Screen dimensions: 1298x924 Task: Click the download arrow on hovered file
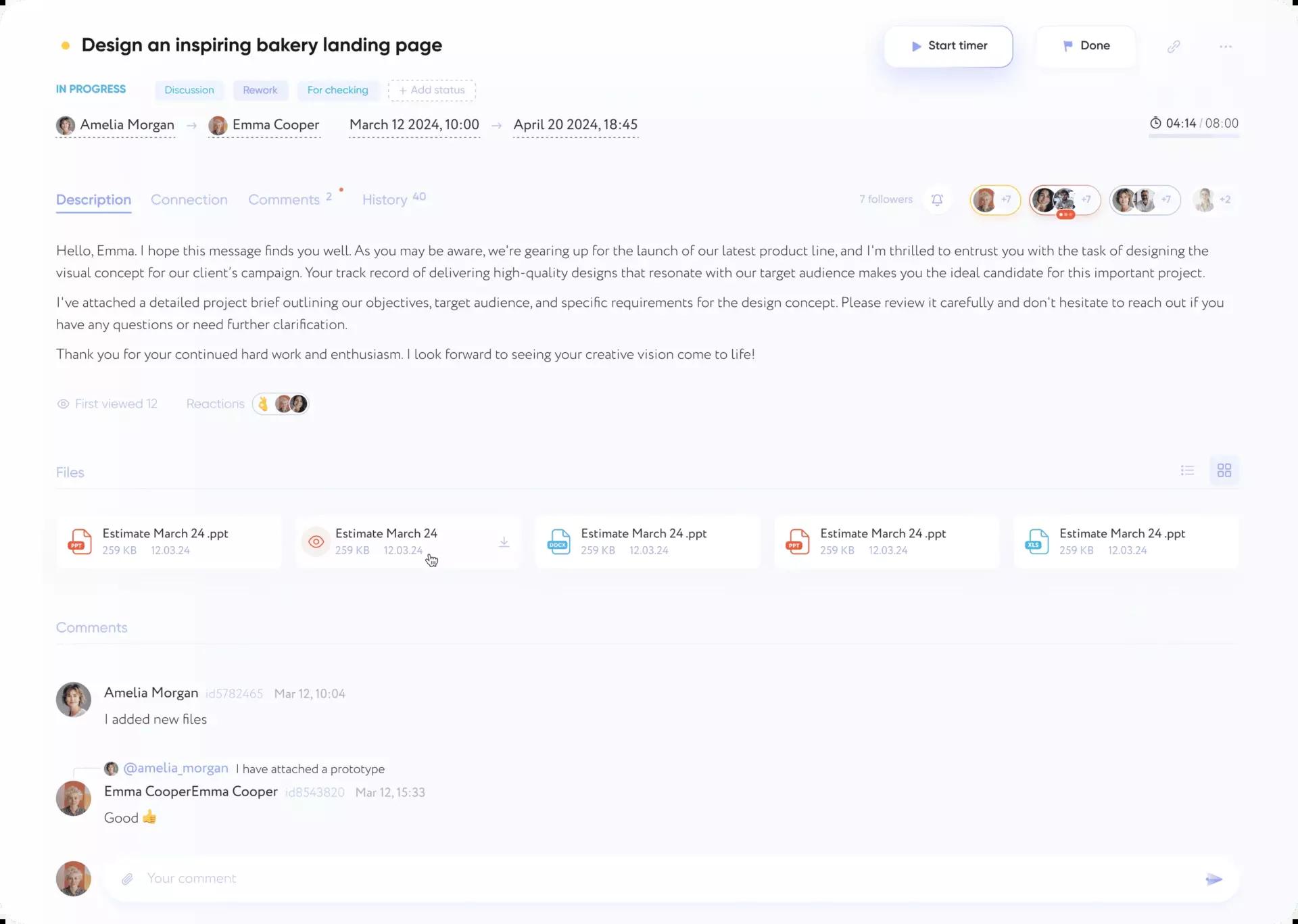(x=504, y=542)
